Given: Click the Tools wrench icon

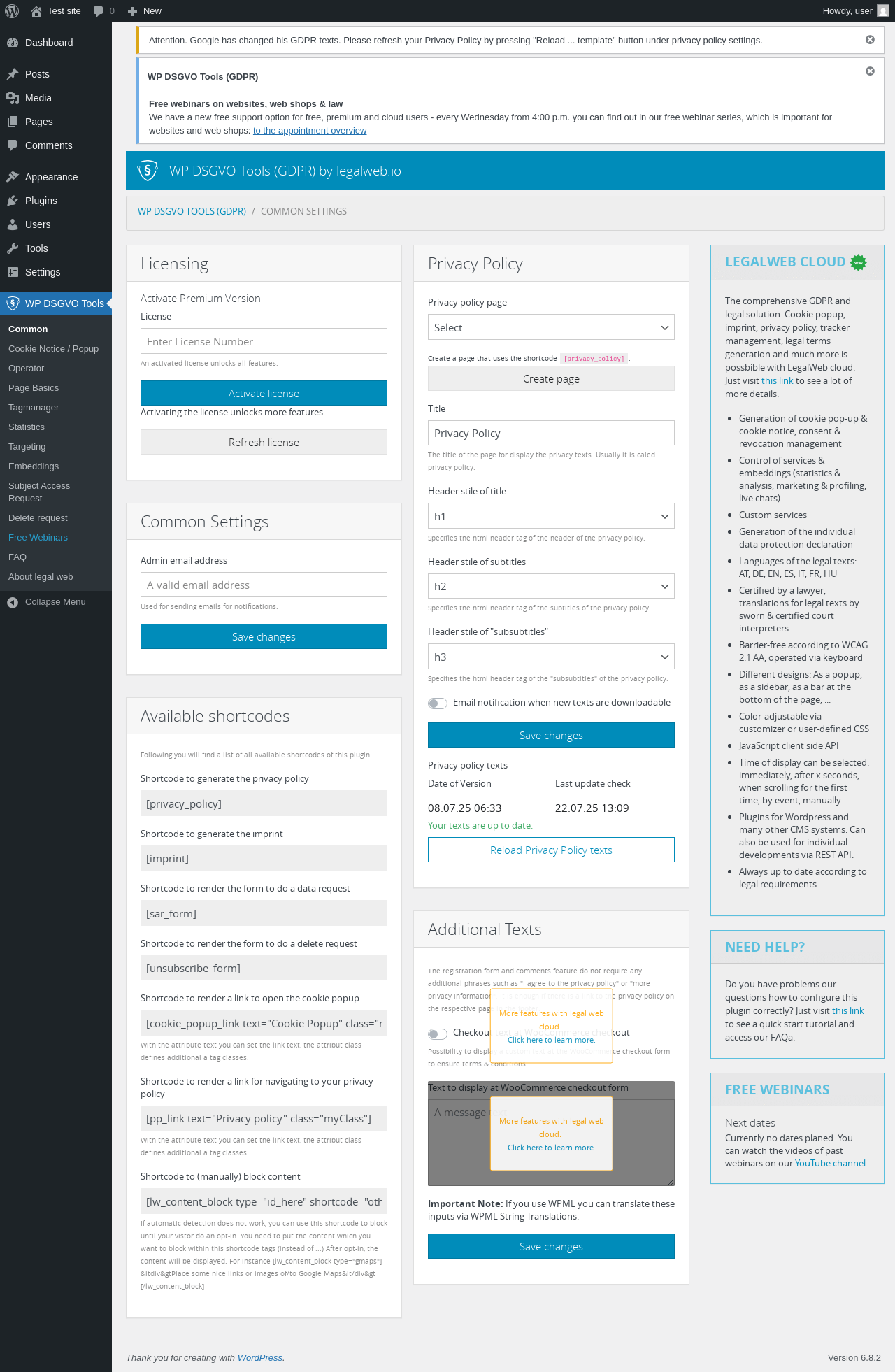Looking at the screenshot, I should click(x=13, y=248).
